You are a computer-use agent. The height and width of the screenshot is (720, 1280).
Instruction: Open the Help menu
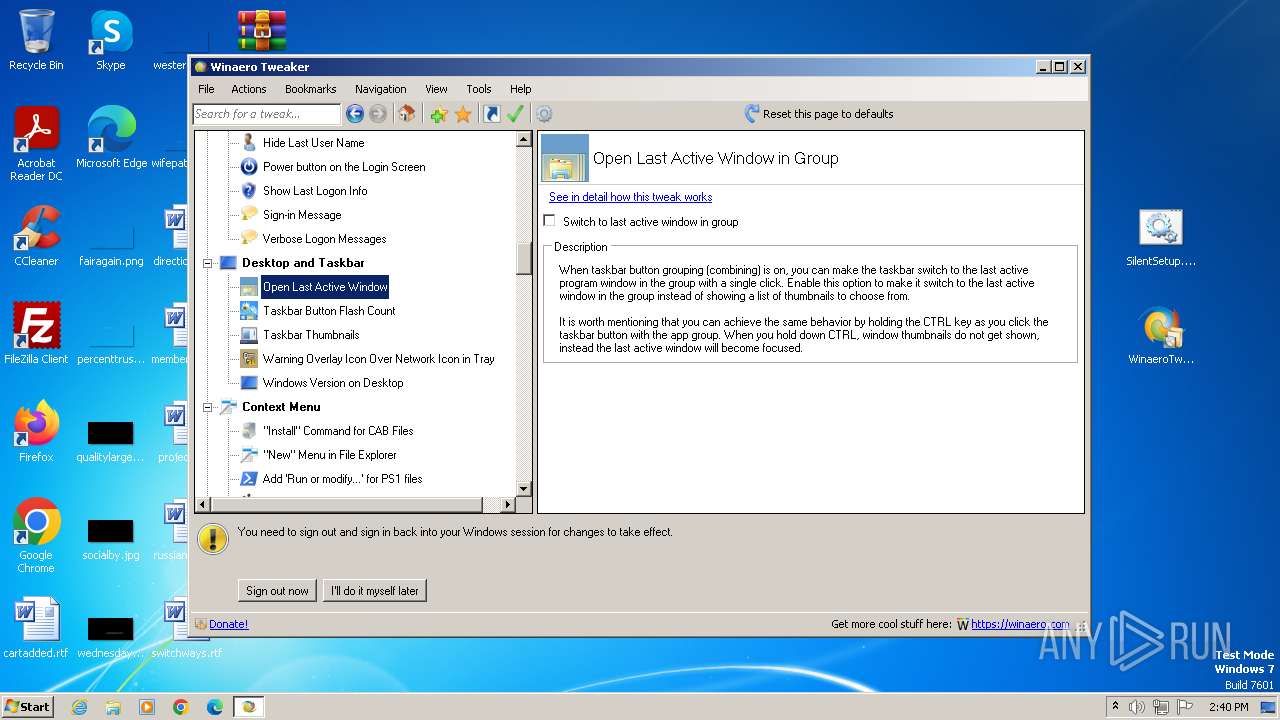coord(520,89)
